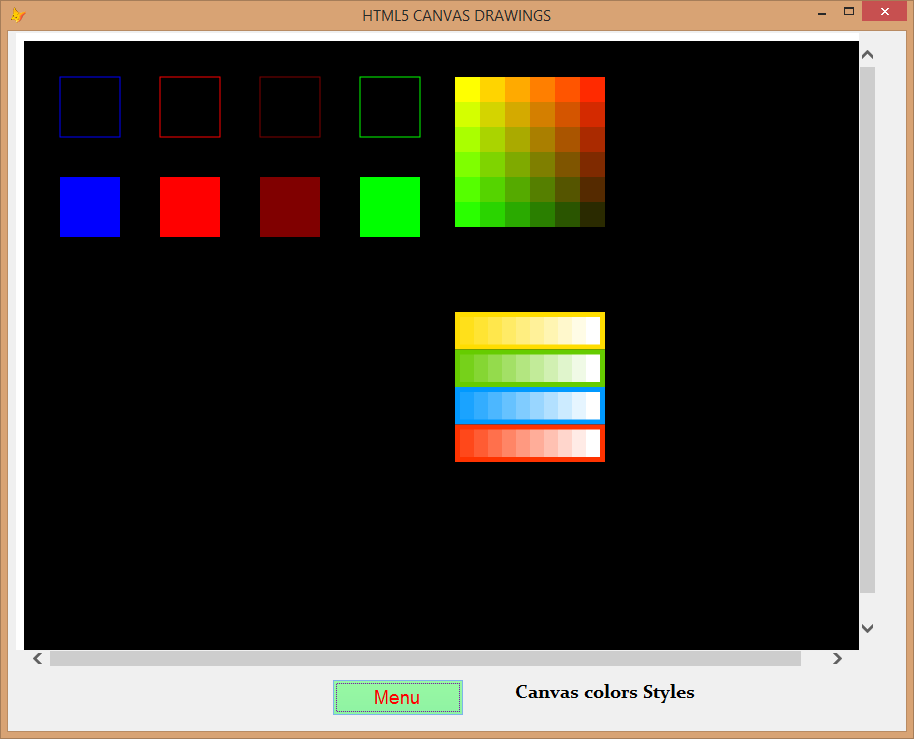914x739 pixels.
Task: Select the green outlined square on the canvas
Action: (390, 106)
